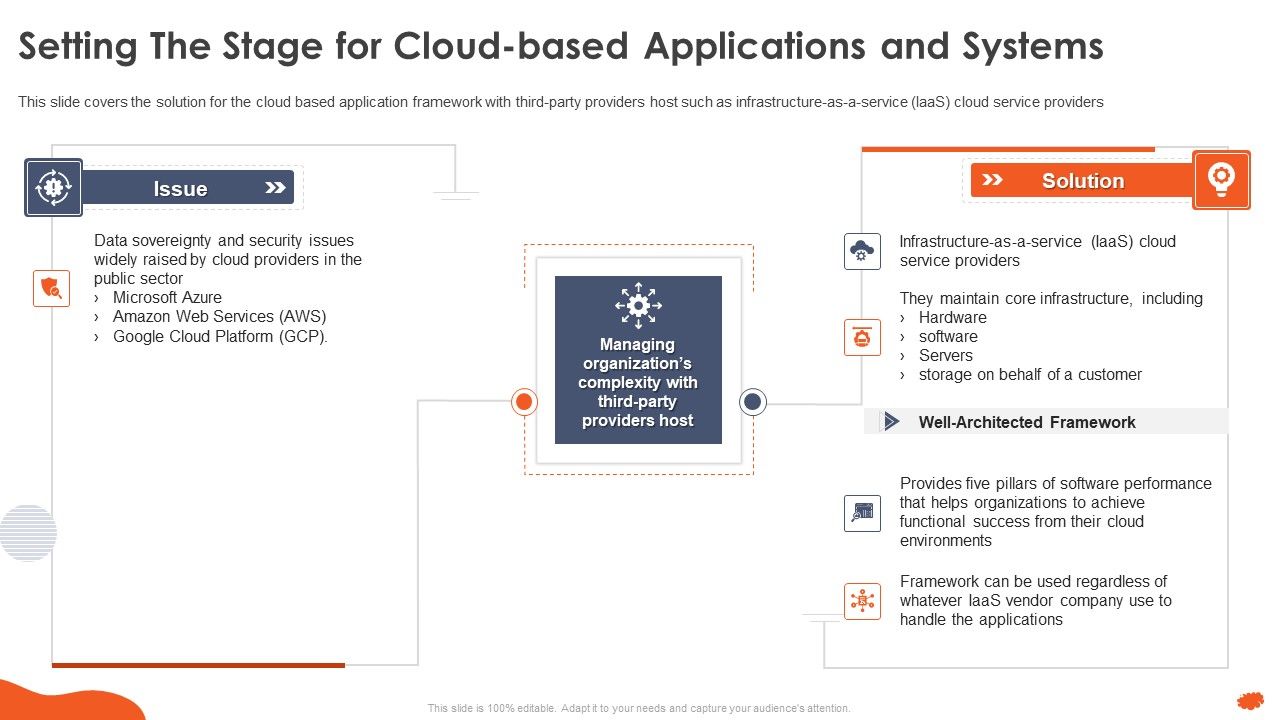Image resolution: width=1280 pixels, height=720 pixels.
Task: Click the gear with arrows icon in center box
Action: (x=638, y=305)
